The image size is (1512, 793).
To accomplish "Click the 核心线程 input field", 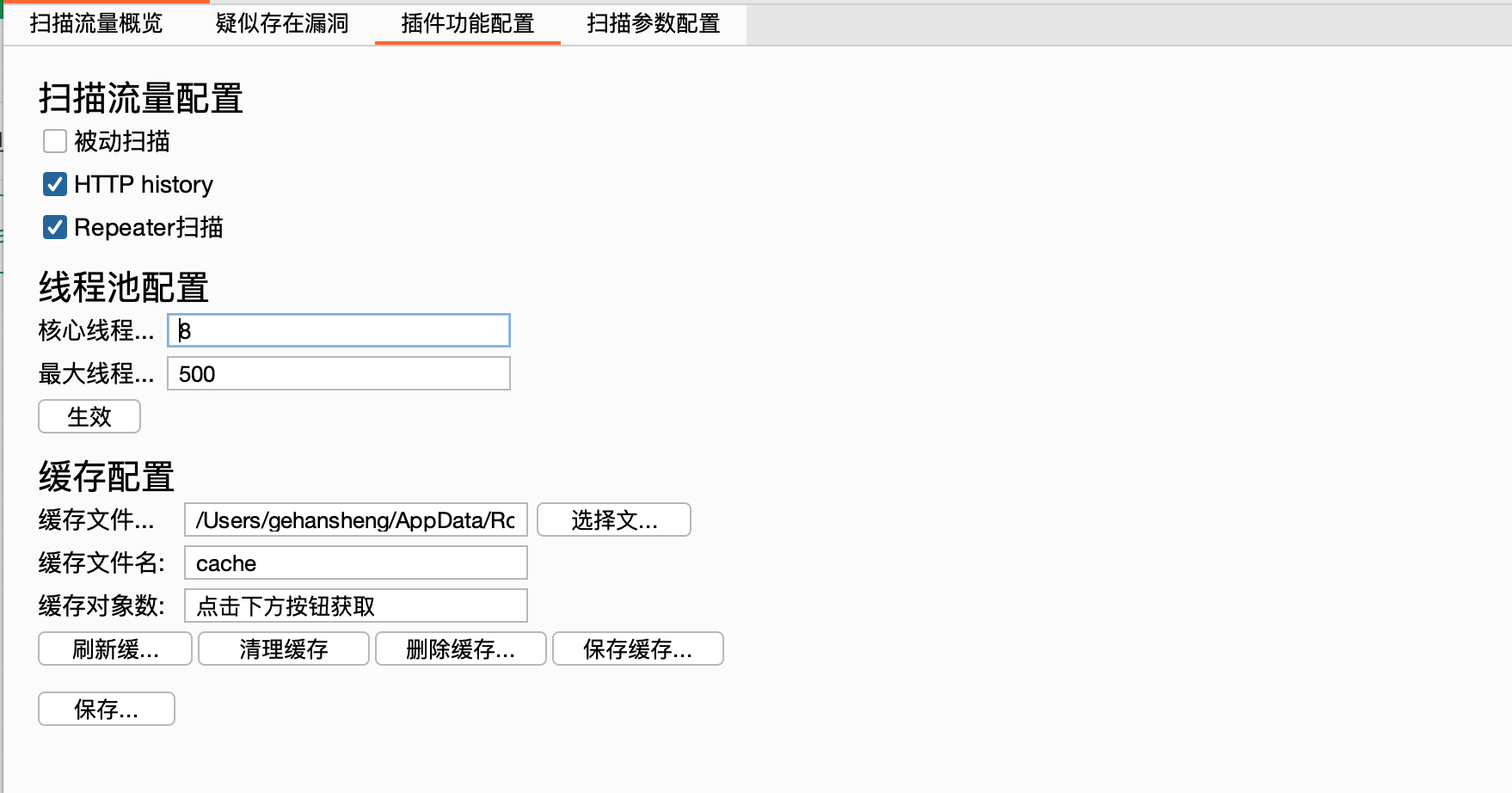I will click(339, 330).
